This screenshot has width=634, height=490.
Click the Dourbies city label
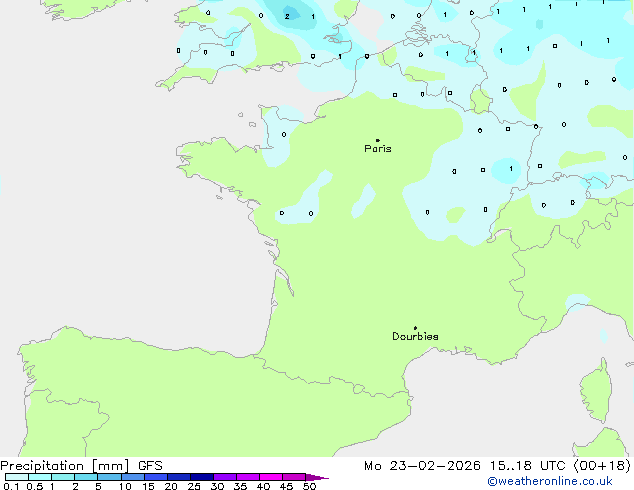click(x=415, y=336)
